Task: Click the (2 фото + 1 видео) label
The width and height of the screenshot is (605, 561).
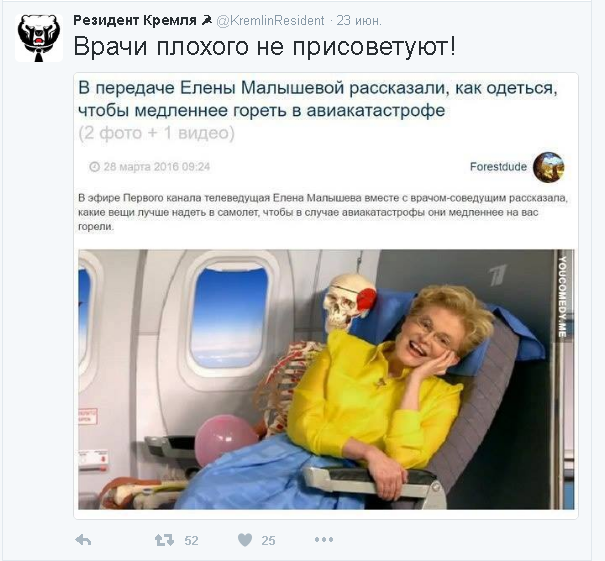Action: click(156, 133)
